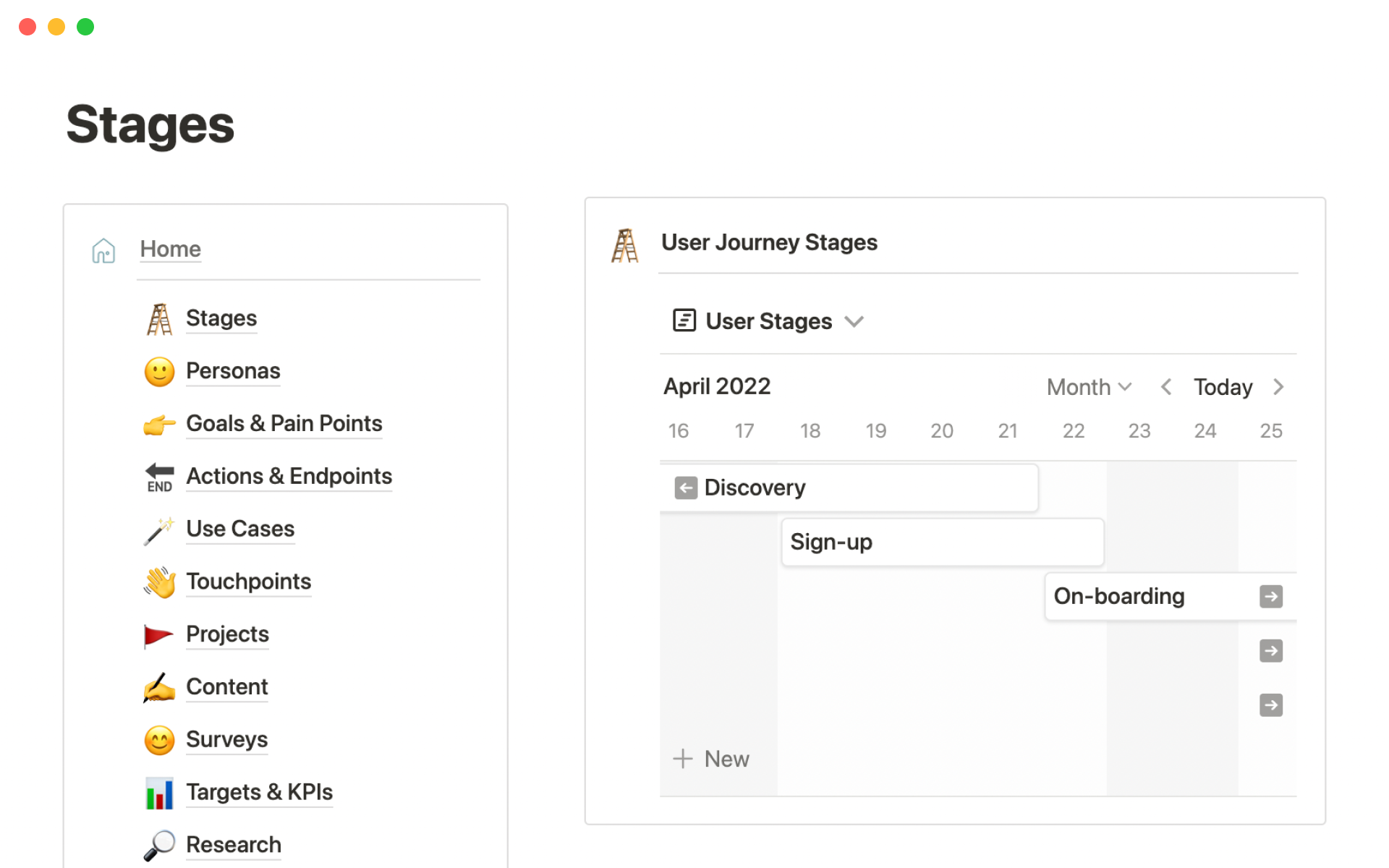The height and width of the screenshot is (868, 1389).
Task: Open the User Stages view dropdown
Action: click(855, 321)
